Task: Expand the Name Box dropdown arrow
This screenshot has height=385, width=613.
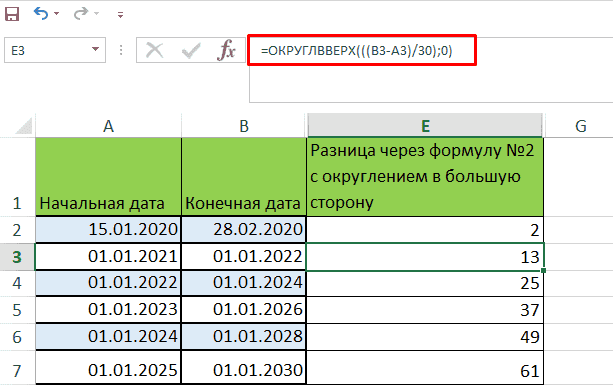Action: pyautogui.click(x=95, y=49)
